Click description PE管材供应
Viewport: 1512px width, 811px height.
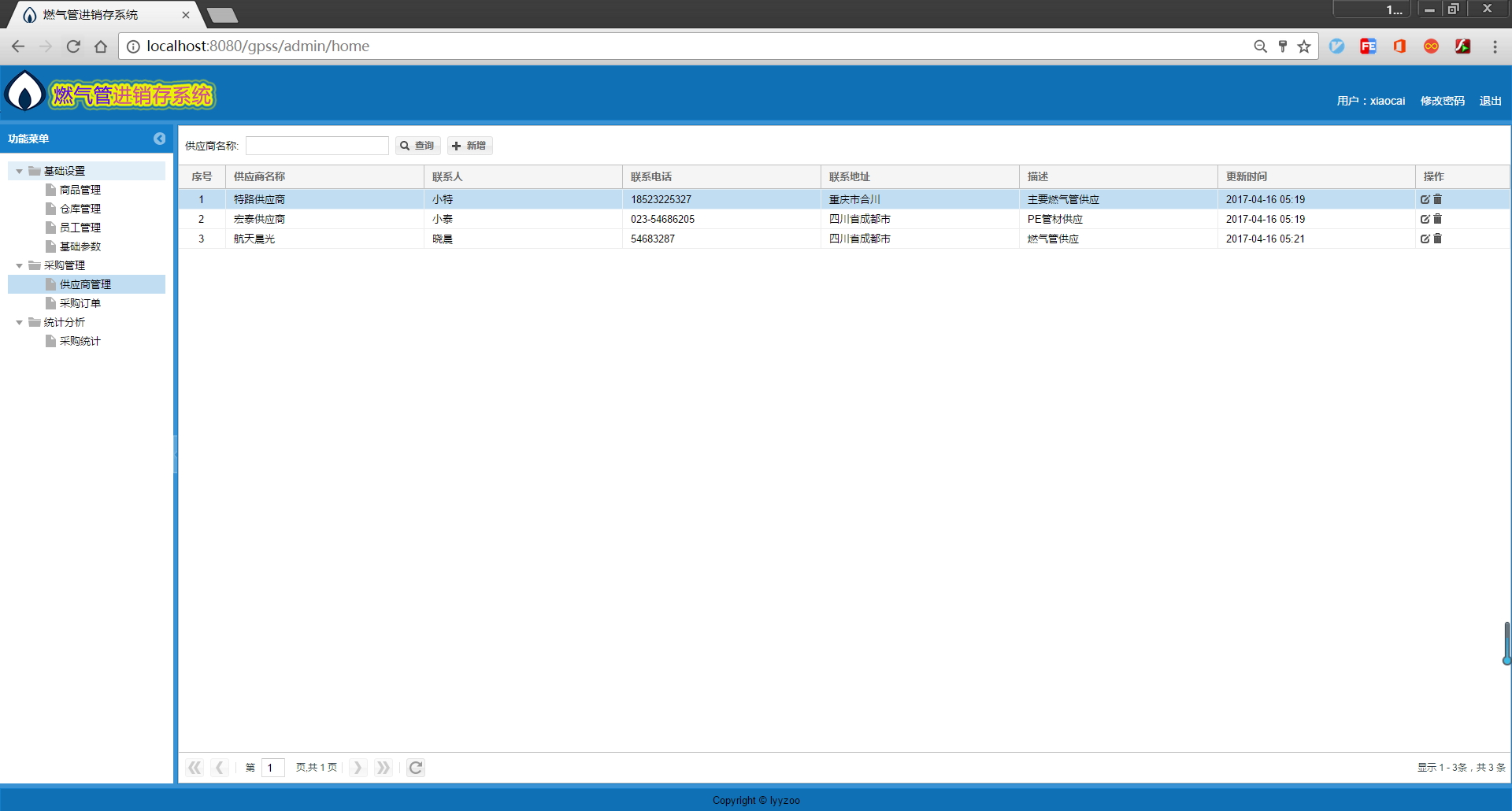pyautogui.click(x=1055, y=219)
